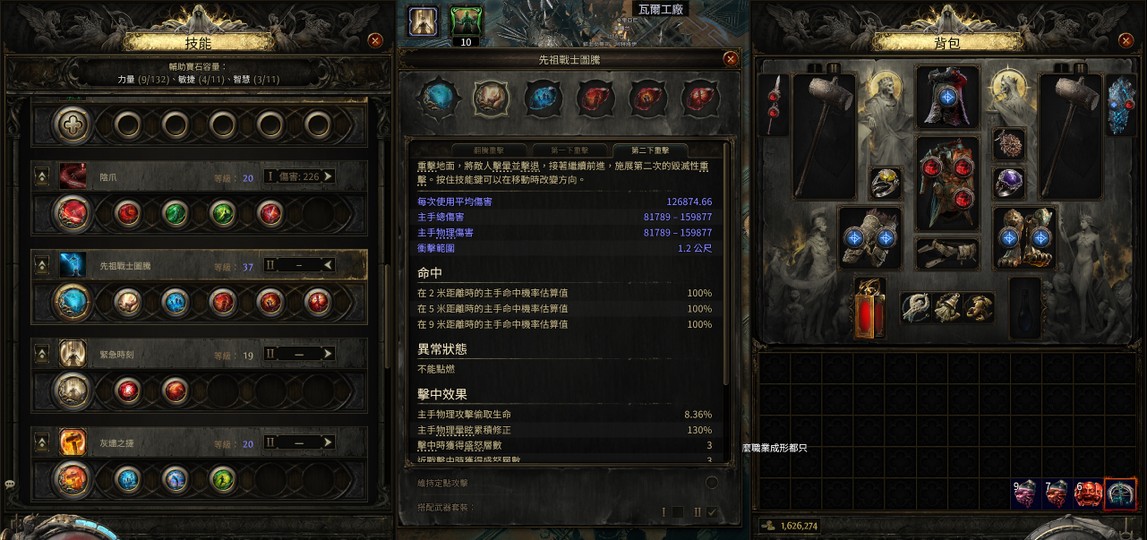Click the helmet equipment slot

(x=948, y=97)
